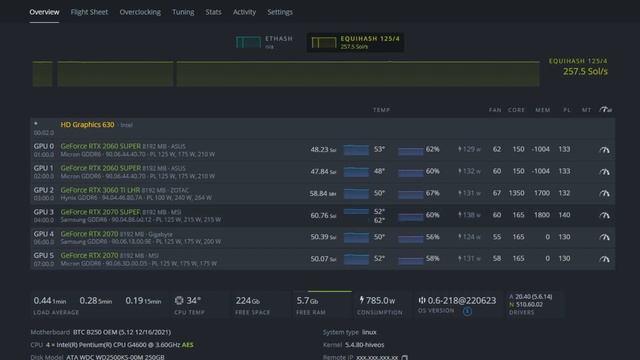Open overclock settings icon for GPU 5
This screenshot has width=640, height=360.
click(x=604, y=259)
